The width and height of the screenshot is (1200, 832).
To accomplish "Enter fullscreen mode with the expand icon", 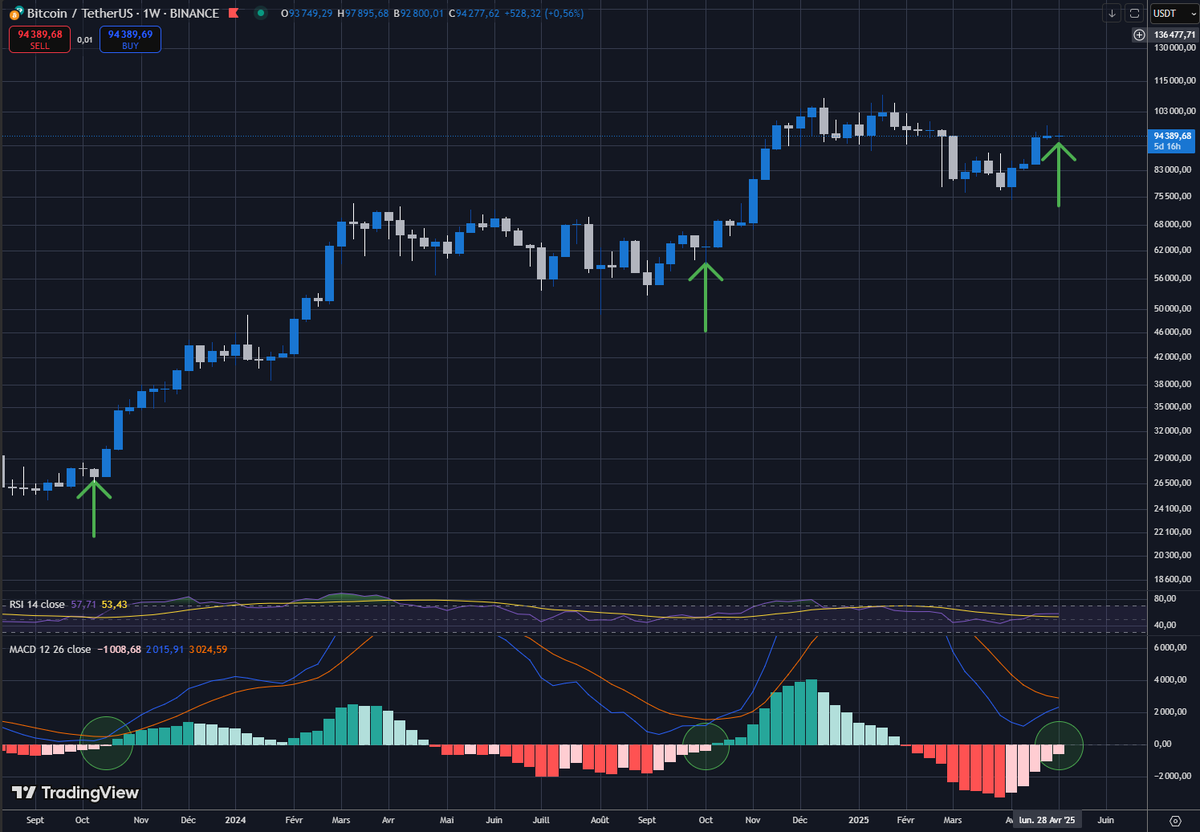I will click(1133, 13).
